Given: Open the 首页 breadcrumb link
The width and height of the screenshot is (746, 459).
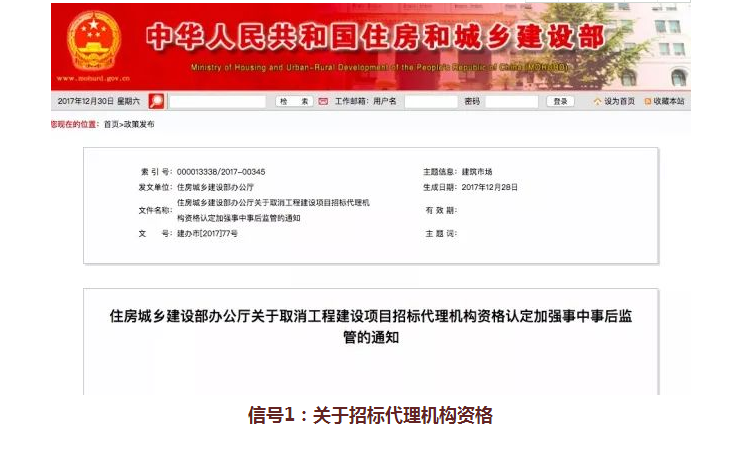Looking at the screenshot, I should (111, 124).
